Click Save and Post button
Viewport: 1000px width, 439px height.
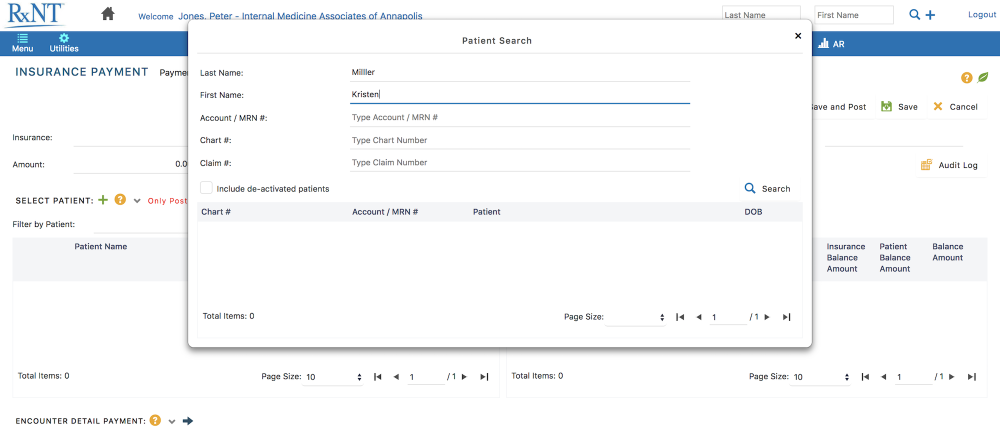838,107
